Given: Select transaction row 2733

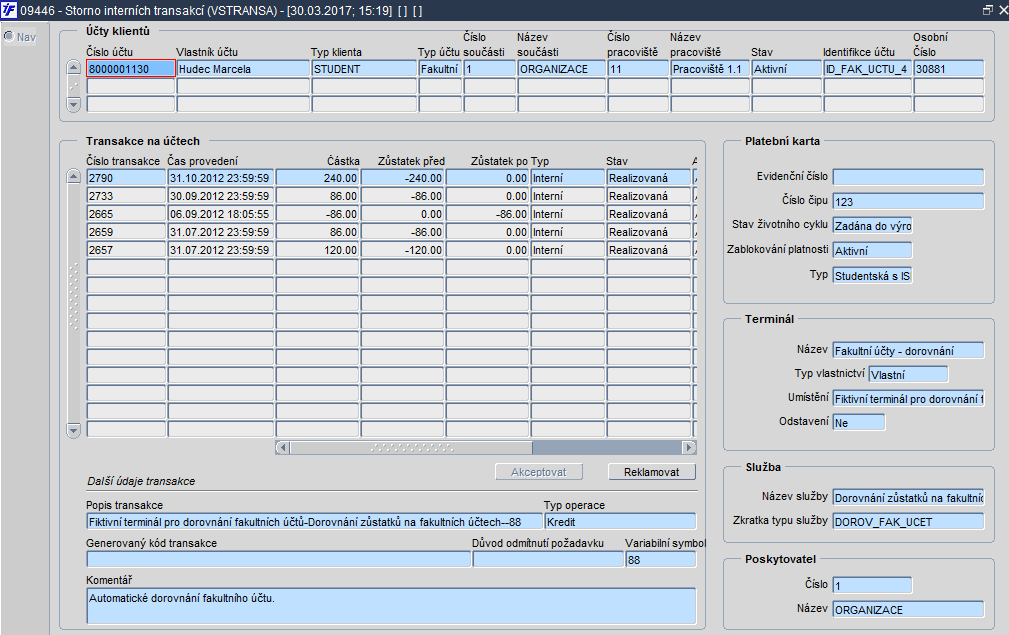Looking at the screenshot, I should (x=125, y=196).
